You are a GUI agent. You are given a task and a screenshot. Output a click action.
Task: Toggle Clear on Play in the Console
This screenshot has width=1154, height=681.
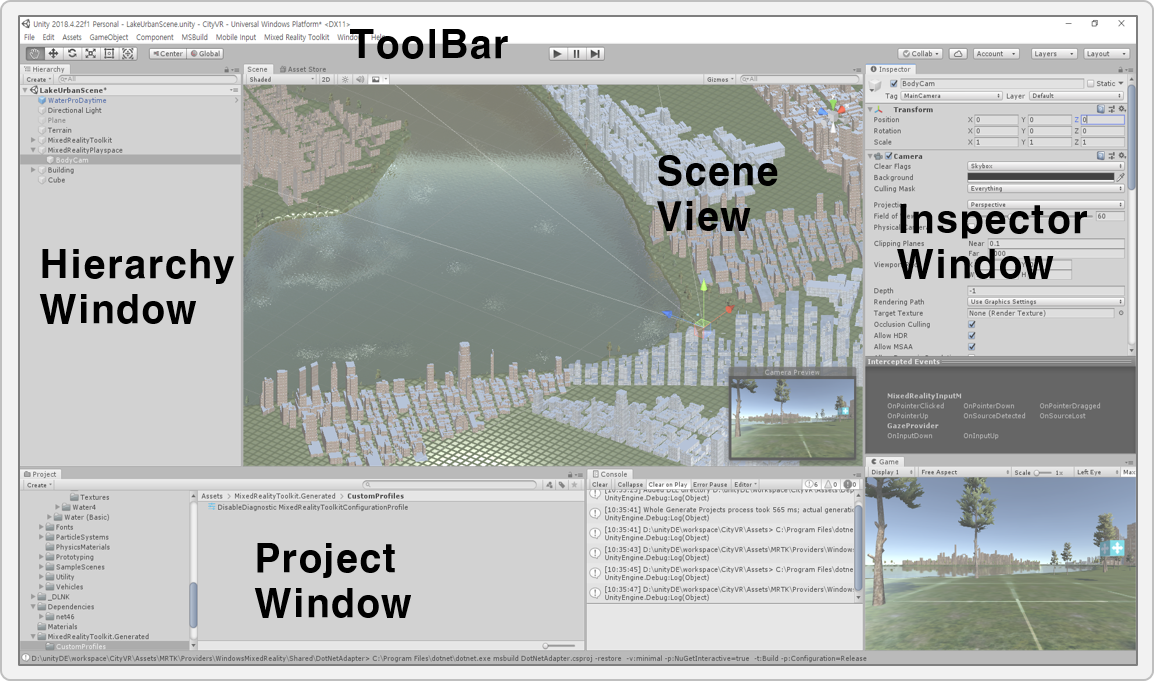[668, 484]
